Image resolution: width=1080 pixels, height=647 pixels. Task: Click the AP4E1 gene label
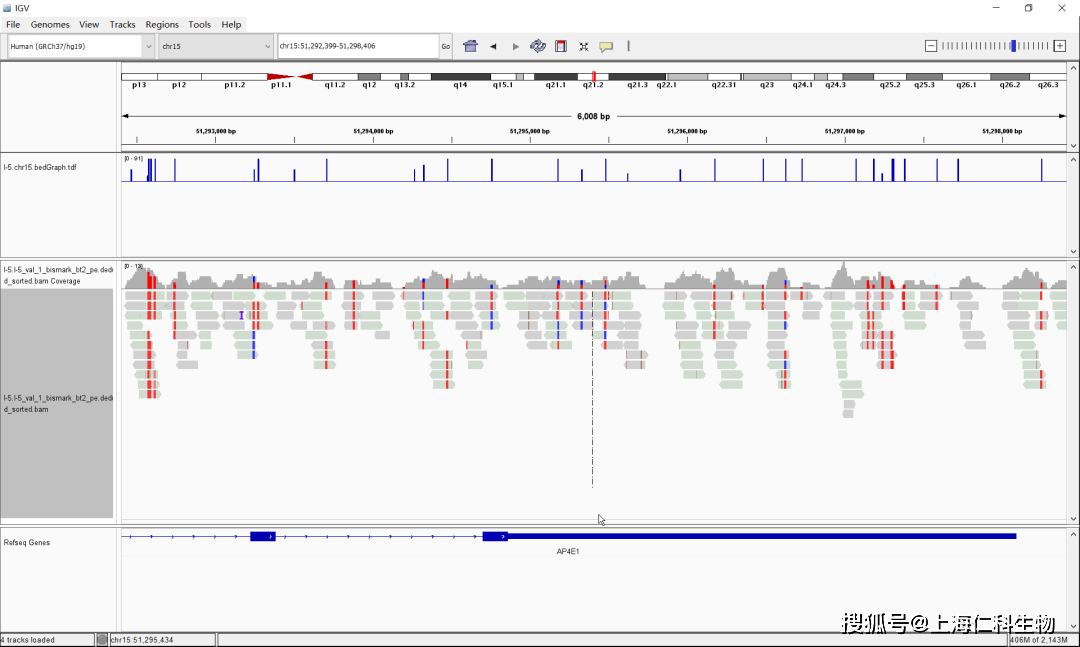568,551
